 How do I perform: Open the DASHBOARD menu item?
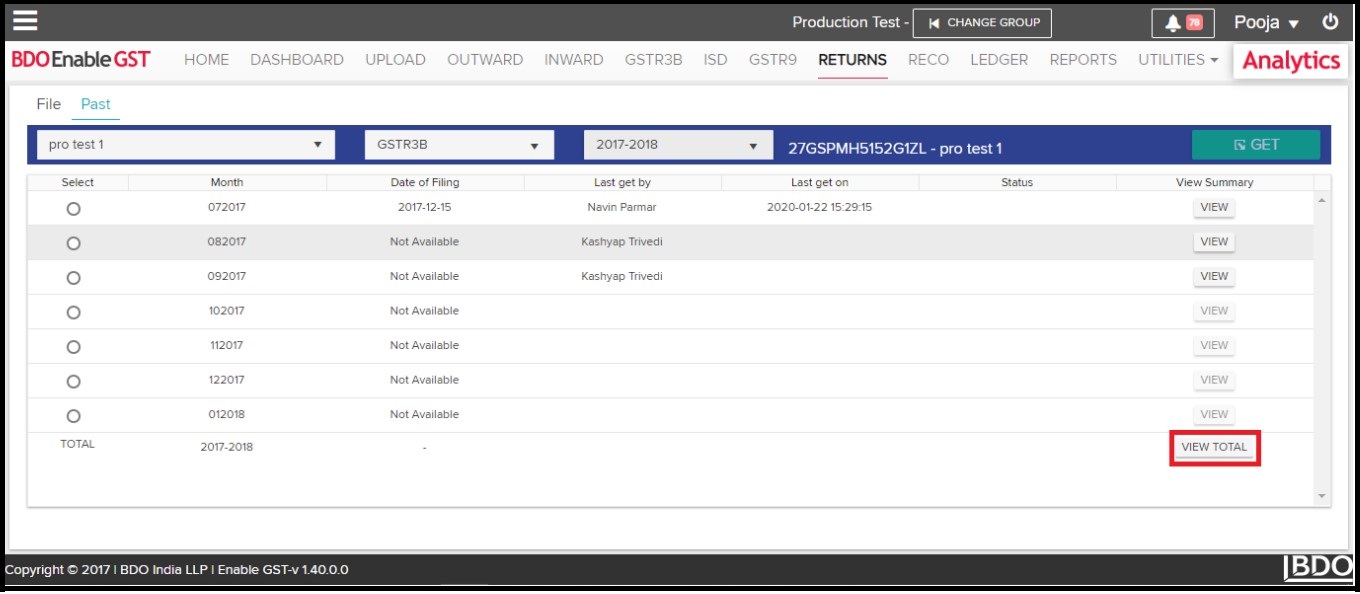coord(297,60)
